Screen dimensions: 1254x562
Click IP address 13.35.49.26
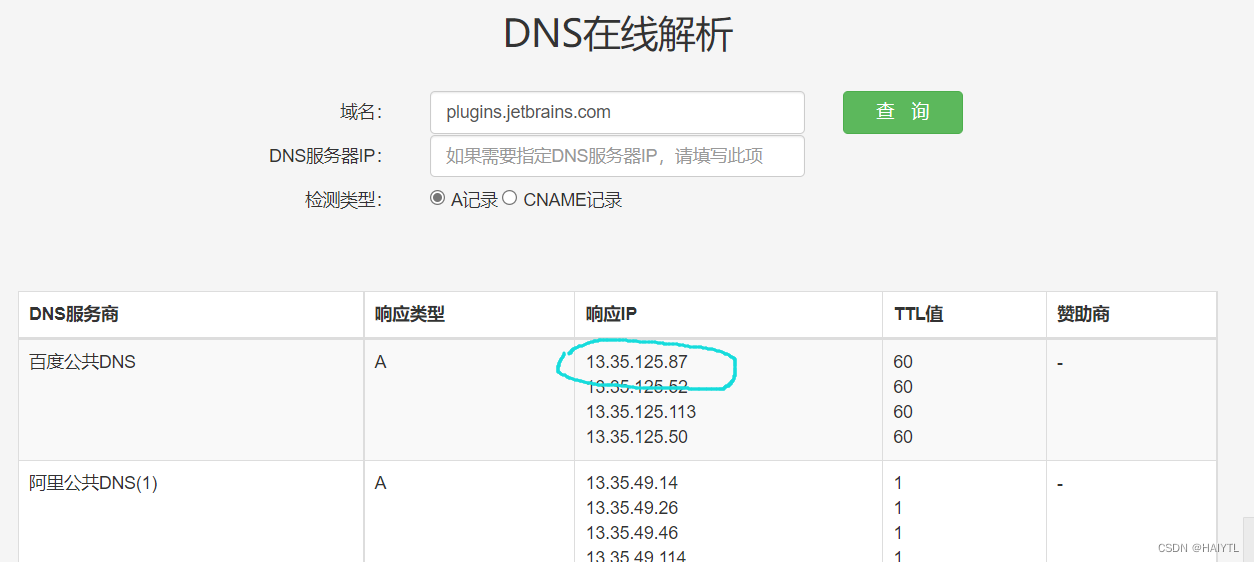click(x=632, y=508)
